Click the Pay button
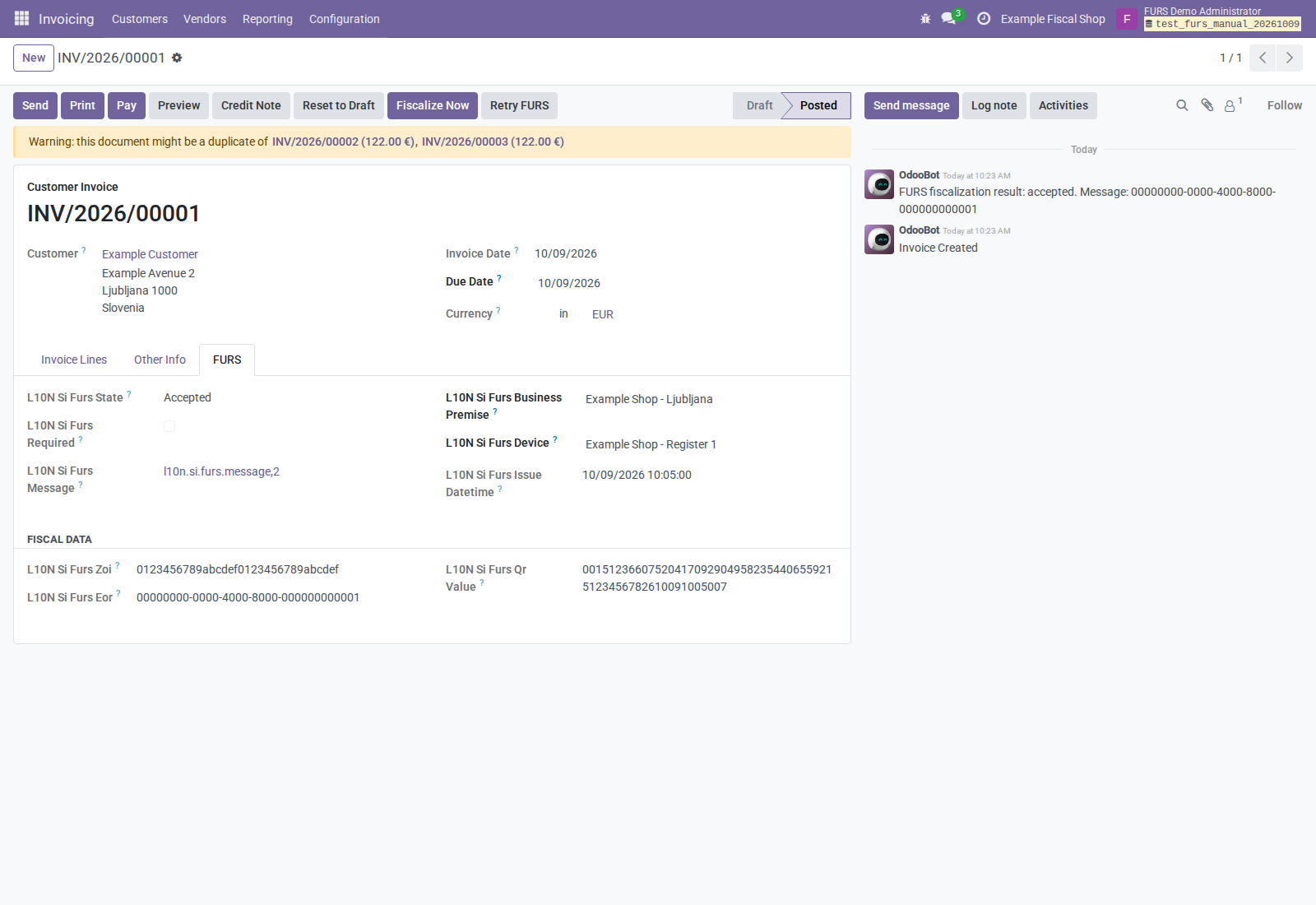Viewport: 1316px width, 905px height. [127, 105]
